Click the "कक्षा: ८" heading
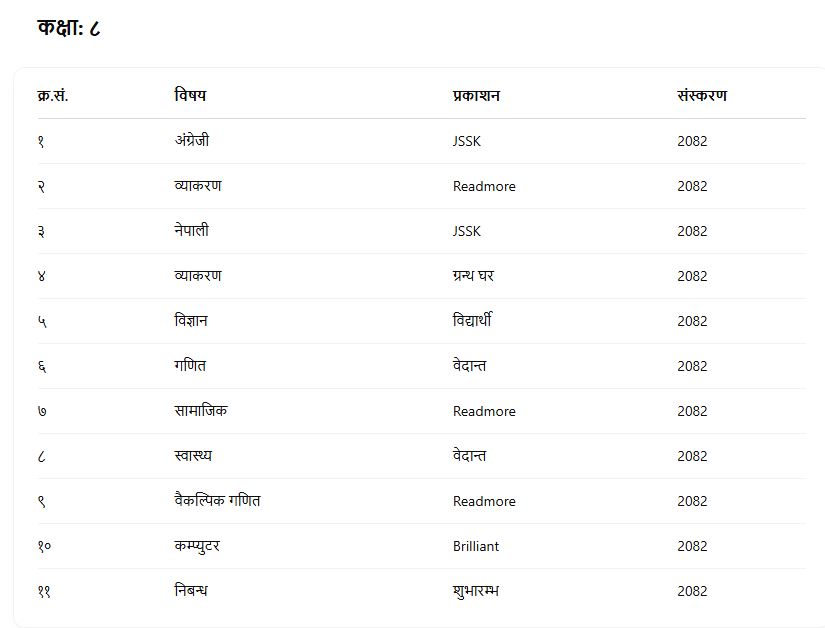The height and width of the screenshot is (628, 825). [69, 28]
